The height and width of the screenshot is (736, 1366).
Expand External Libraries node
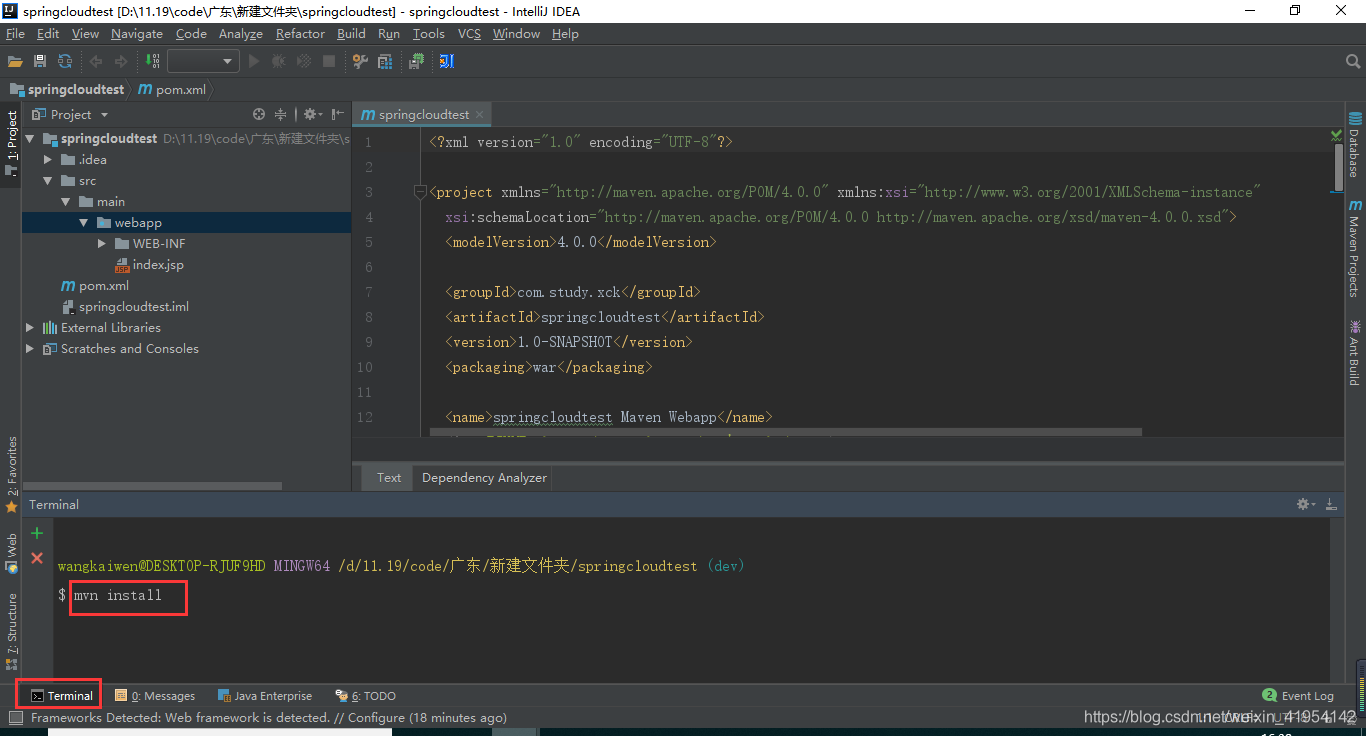30,328
